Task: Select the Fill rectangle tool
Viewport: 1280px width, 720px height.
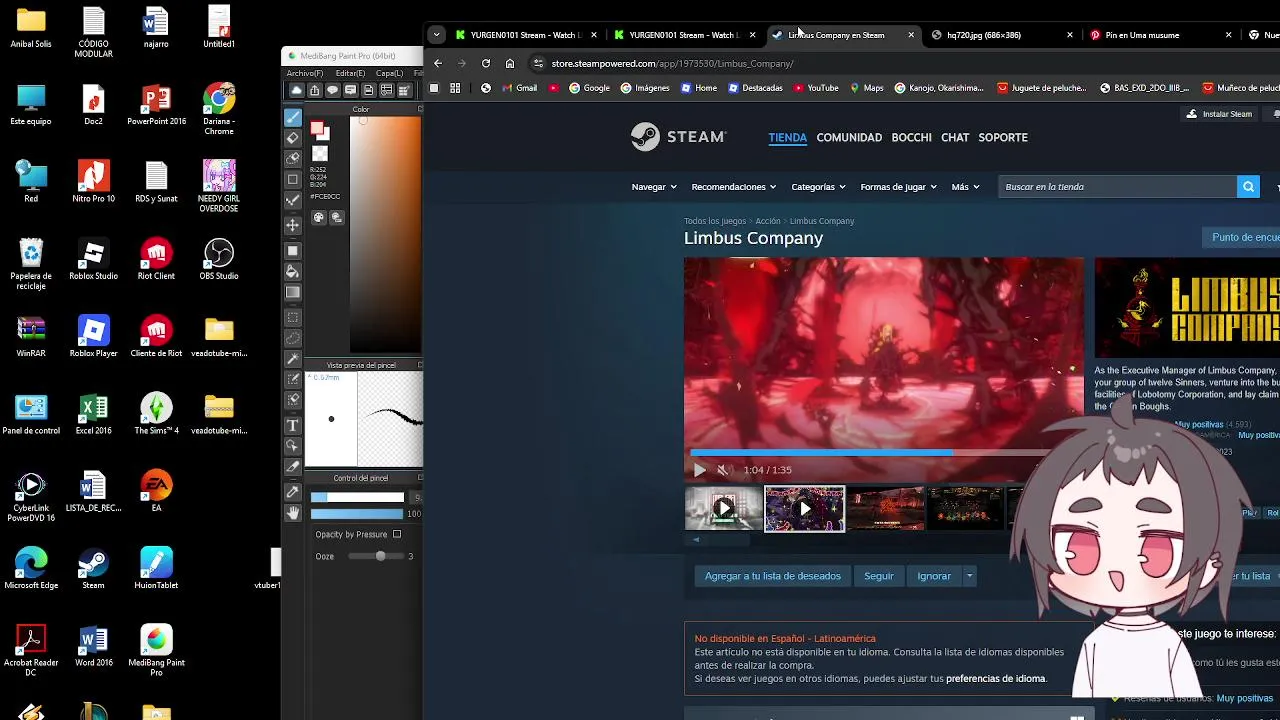Action: pyautogui.click(x=293, y=250)
